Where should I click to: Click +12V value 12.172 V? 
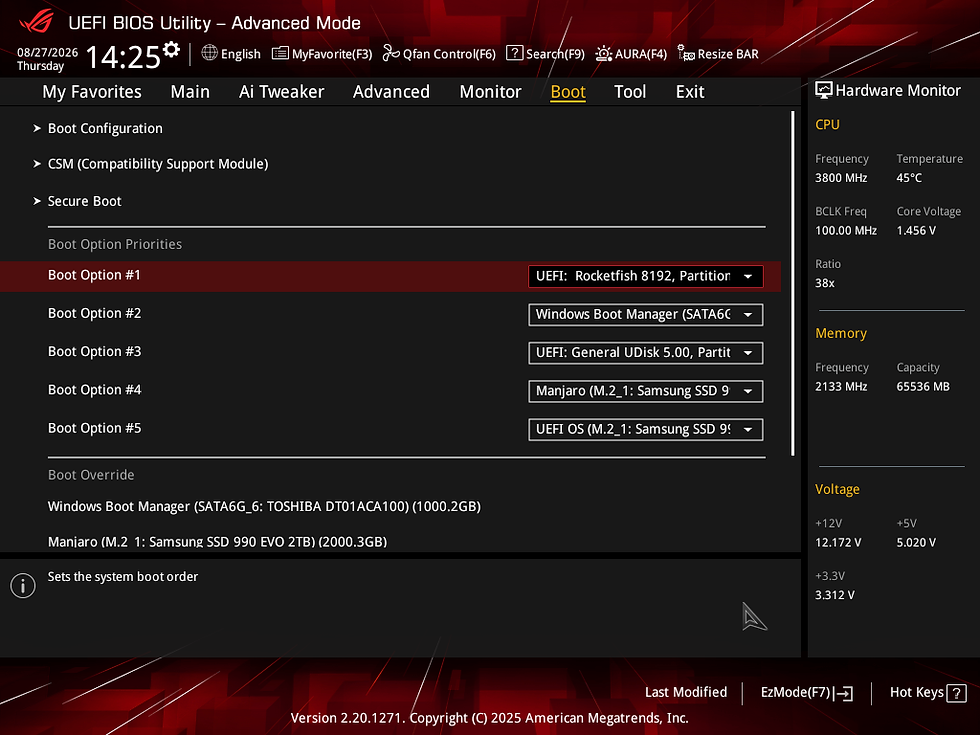pos(838,542)
